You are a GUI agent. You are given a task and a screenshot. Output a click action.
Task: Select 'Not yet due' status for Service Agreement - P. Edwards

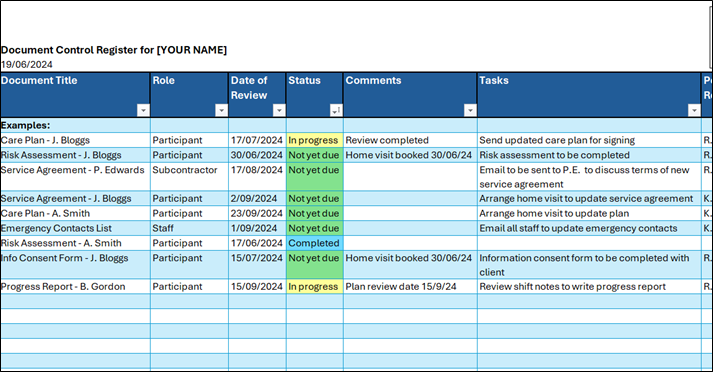tap(315, 177)
